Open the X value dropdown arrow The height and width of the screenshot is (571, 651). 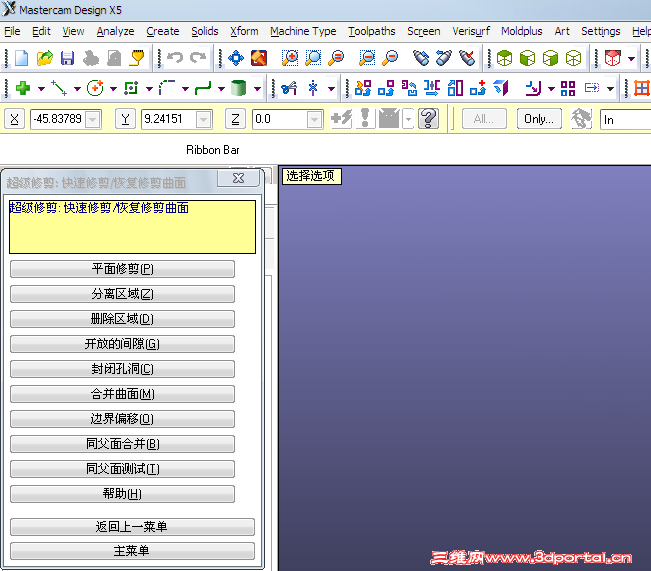[x=93, y=120]
